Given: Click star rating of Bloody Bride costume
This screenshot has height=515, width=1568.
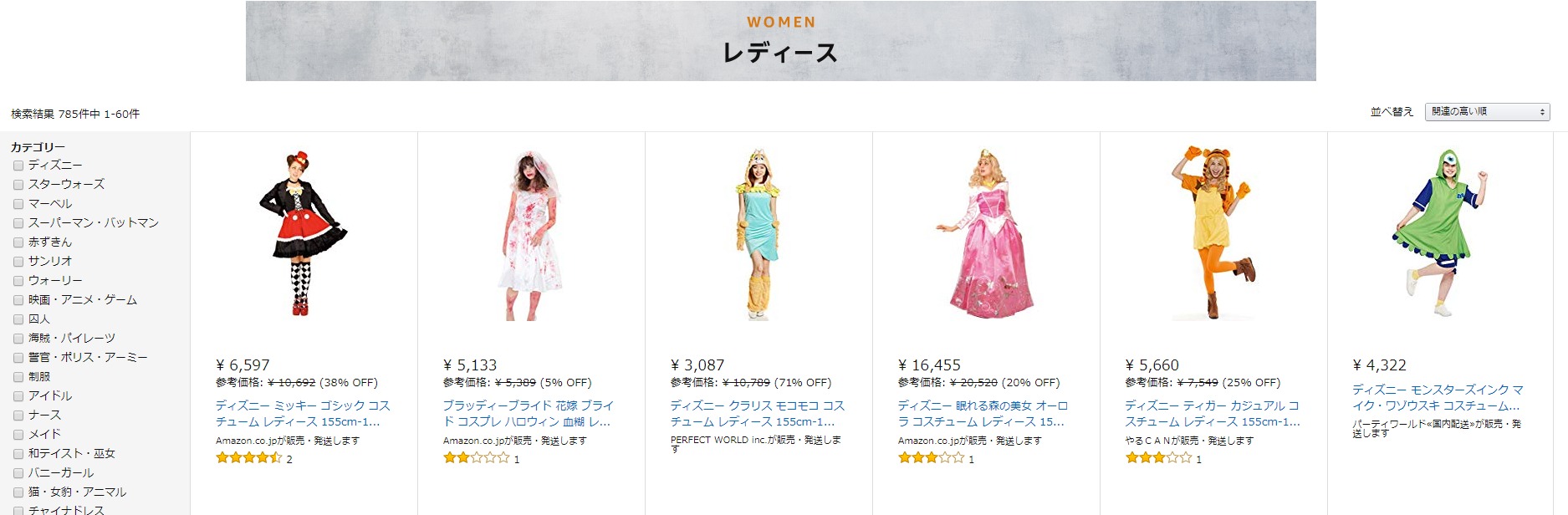Looking at the screenshot, I should click(x=476, y=458).
